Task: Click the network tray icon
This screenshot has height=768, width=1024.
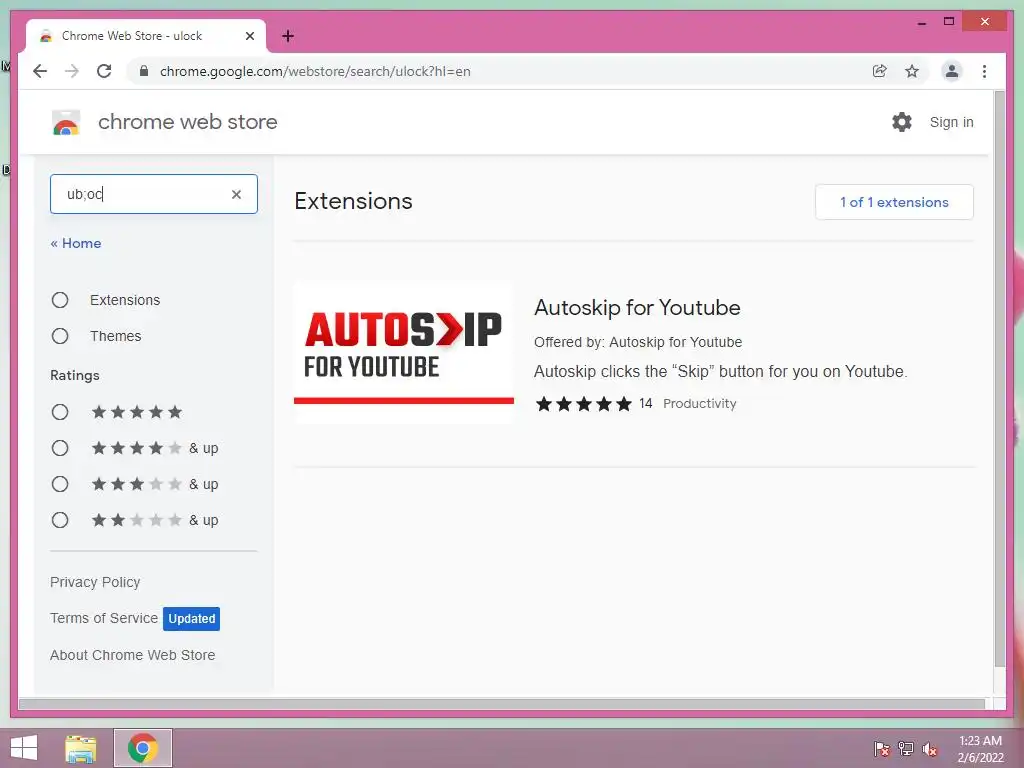Action: pyautogui.click(x=906, y=749)
